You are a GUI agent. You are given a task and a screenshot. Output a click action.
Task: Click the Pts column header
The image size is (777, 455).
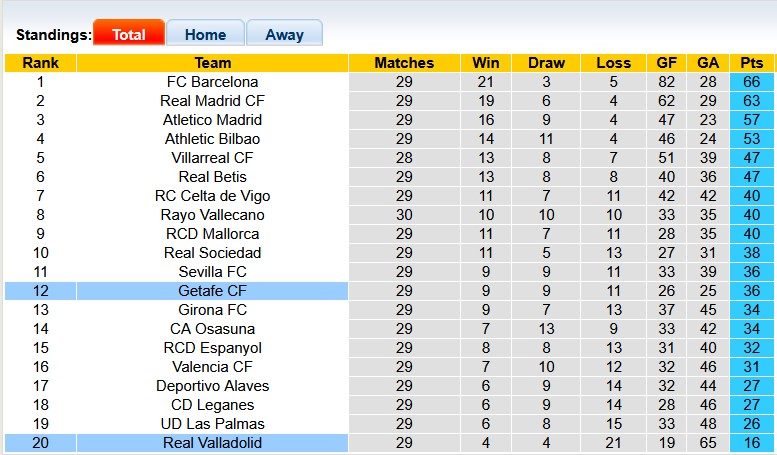pos(752,63)
